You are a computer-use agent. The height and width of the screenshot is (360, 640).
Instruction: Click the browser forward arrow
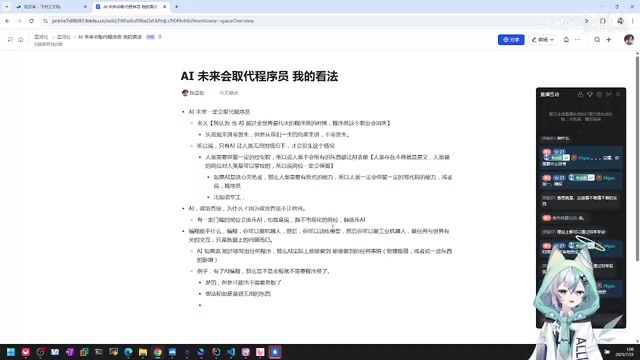click(19, 21)
